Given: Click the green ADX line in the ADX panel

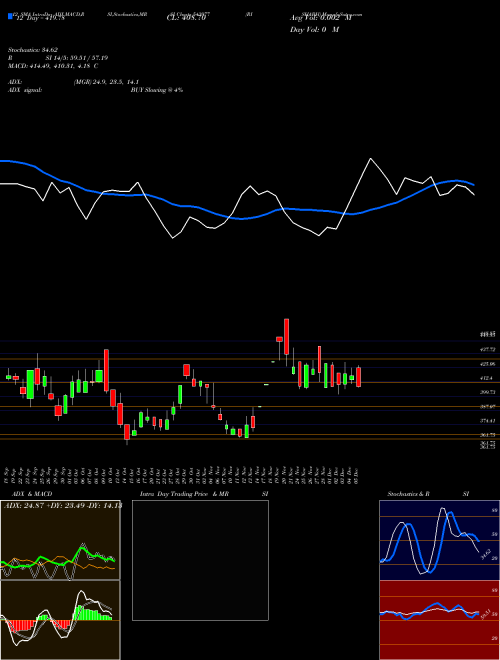Looking at the screenshot, I should 81,549.
